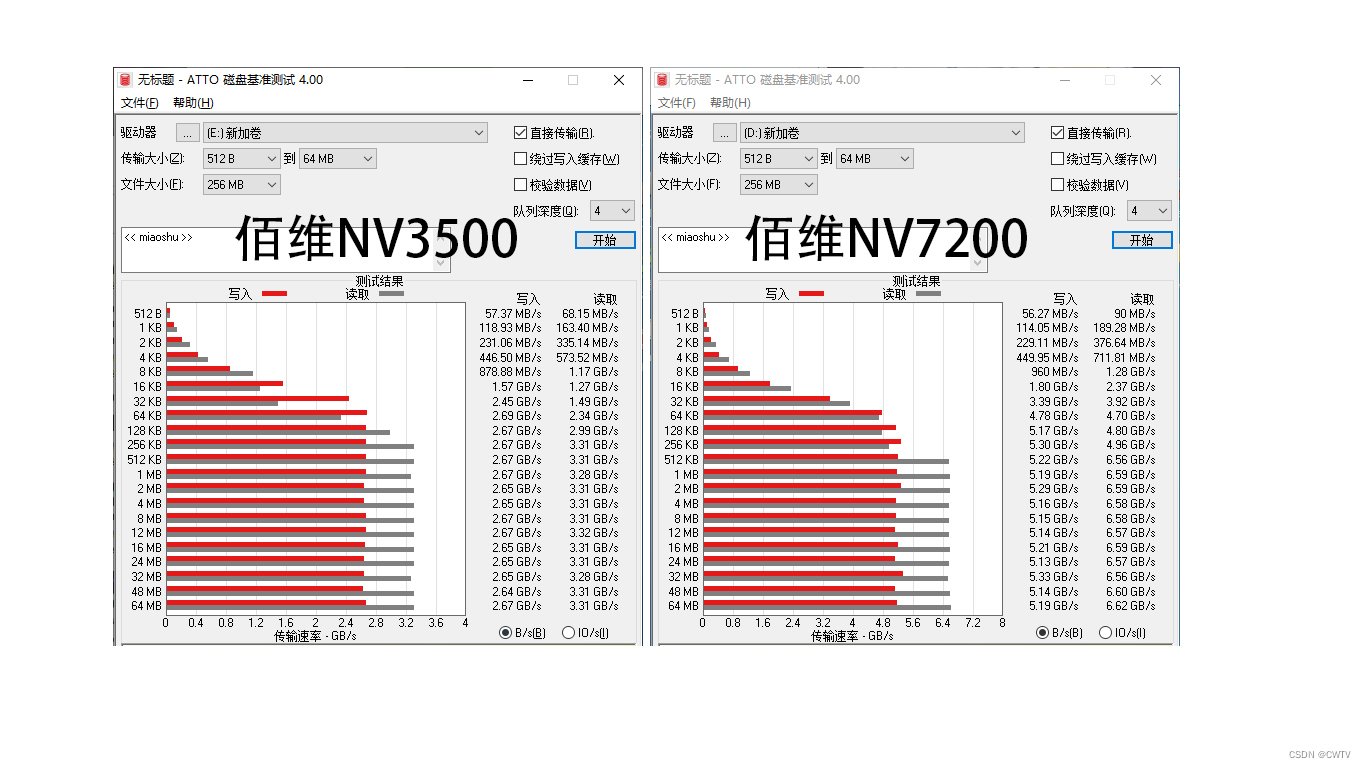1366x768 pixels.
Task: Click the 128 KB row label in the left chart
Action: point(144,431)
